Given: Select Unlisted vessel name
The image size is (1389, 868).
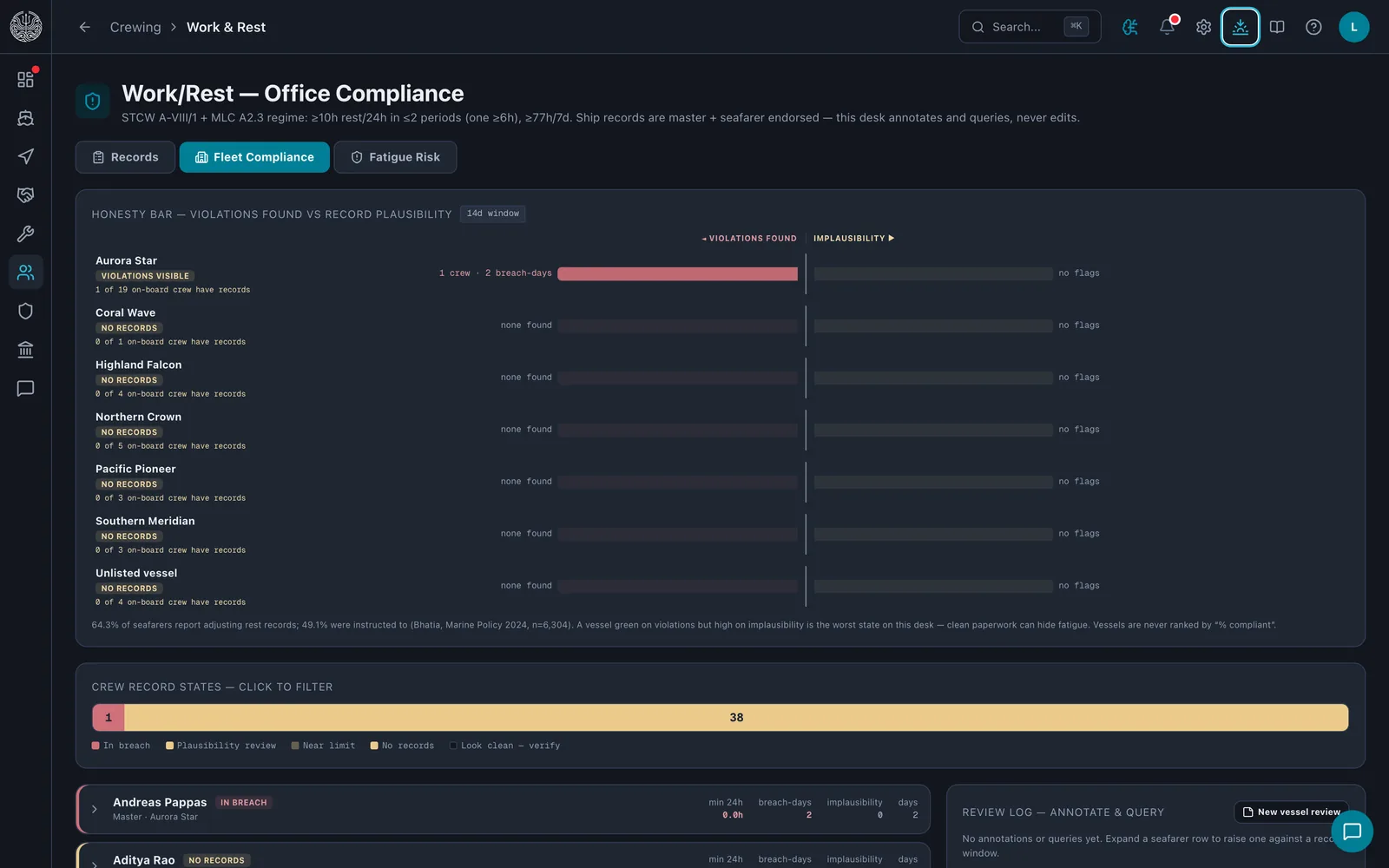Looking at the screenshot, I should tap(136, 573).
